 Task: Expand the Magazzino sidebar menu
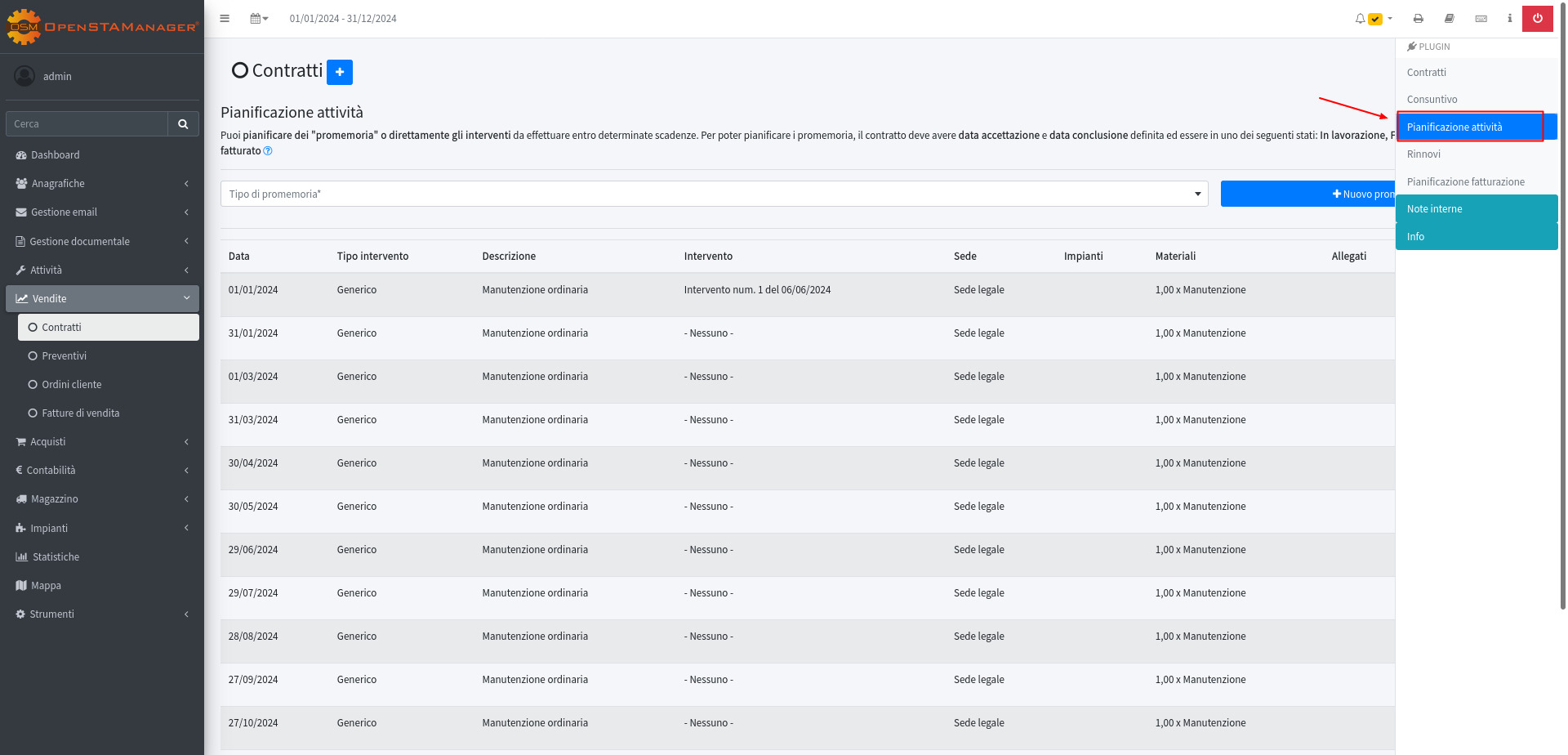[102, 499]
